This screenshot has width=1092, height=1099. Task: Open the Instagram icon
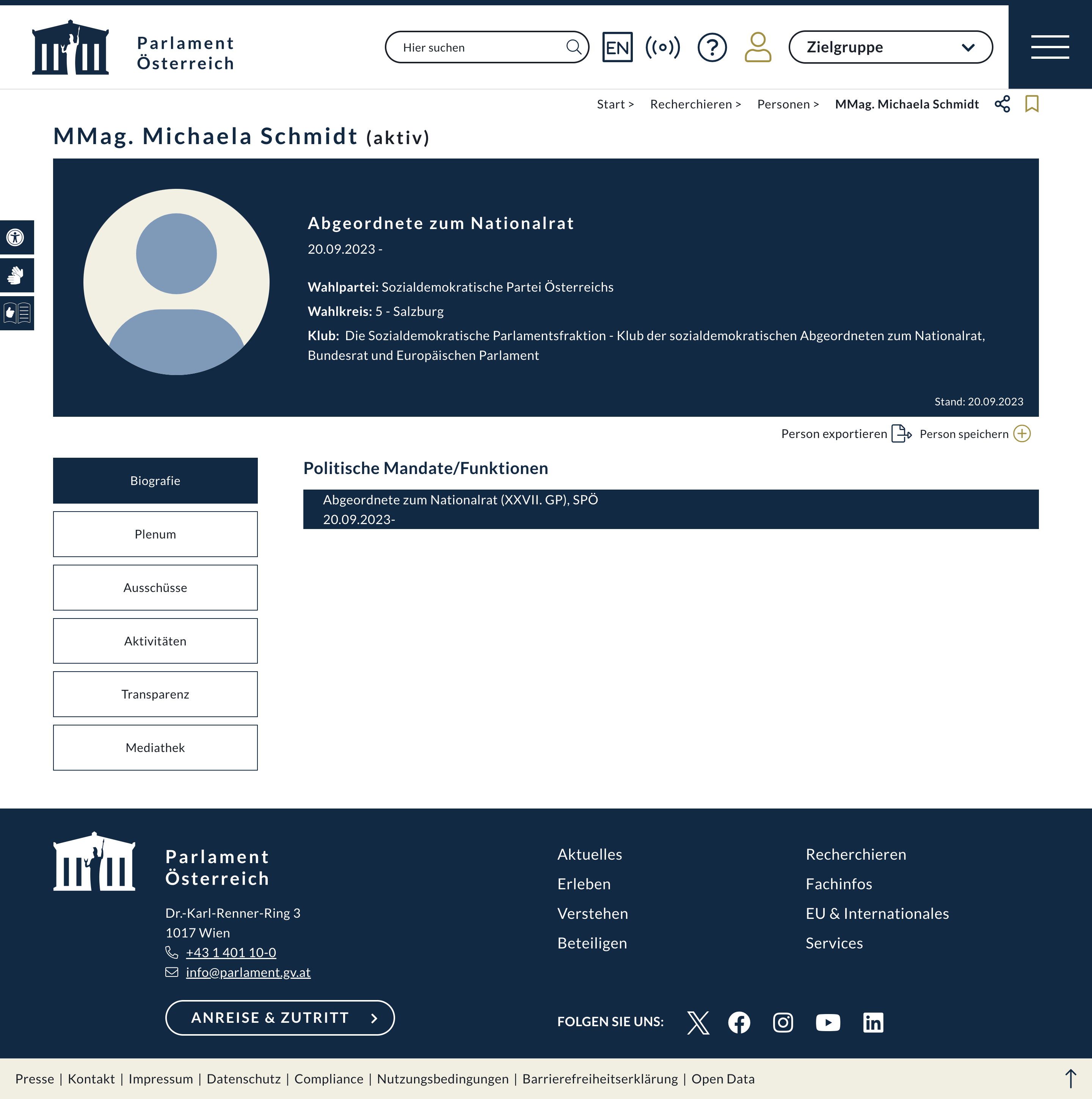tap(783, 1023)
